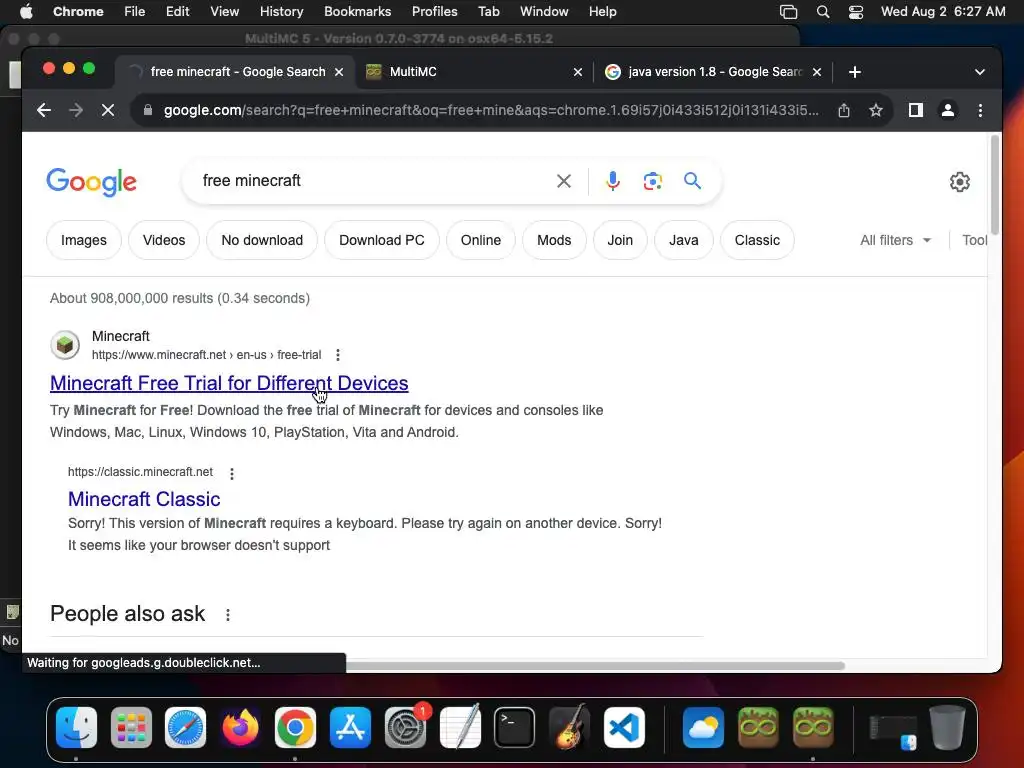
Task: Select the Mods filter chip
Action: point(554,240)
